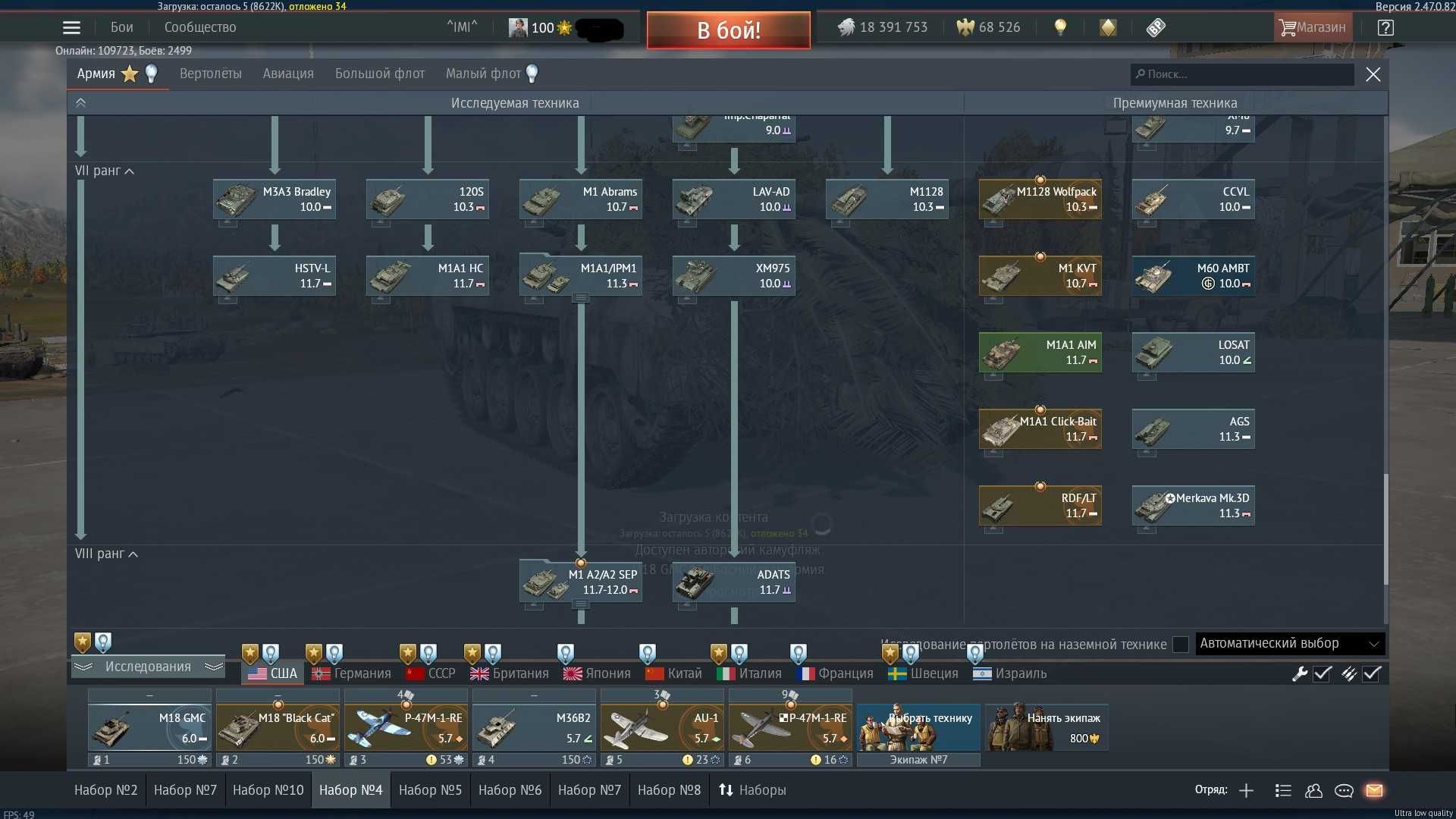Expand the Исследования panel button
The image size is (1456, 819).
point(148,667)
